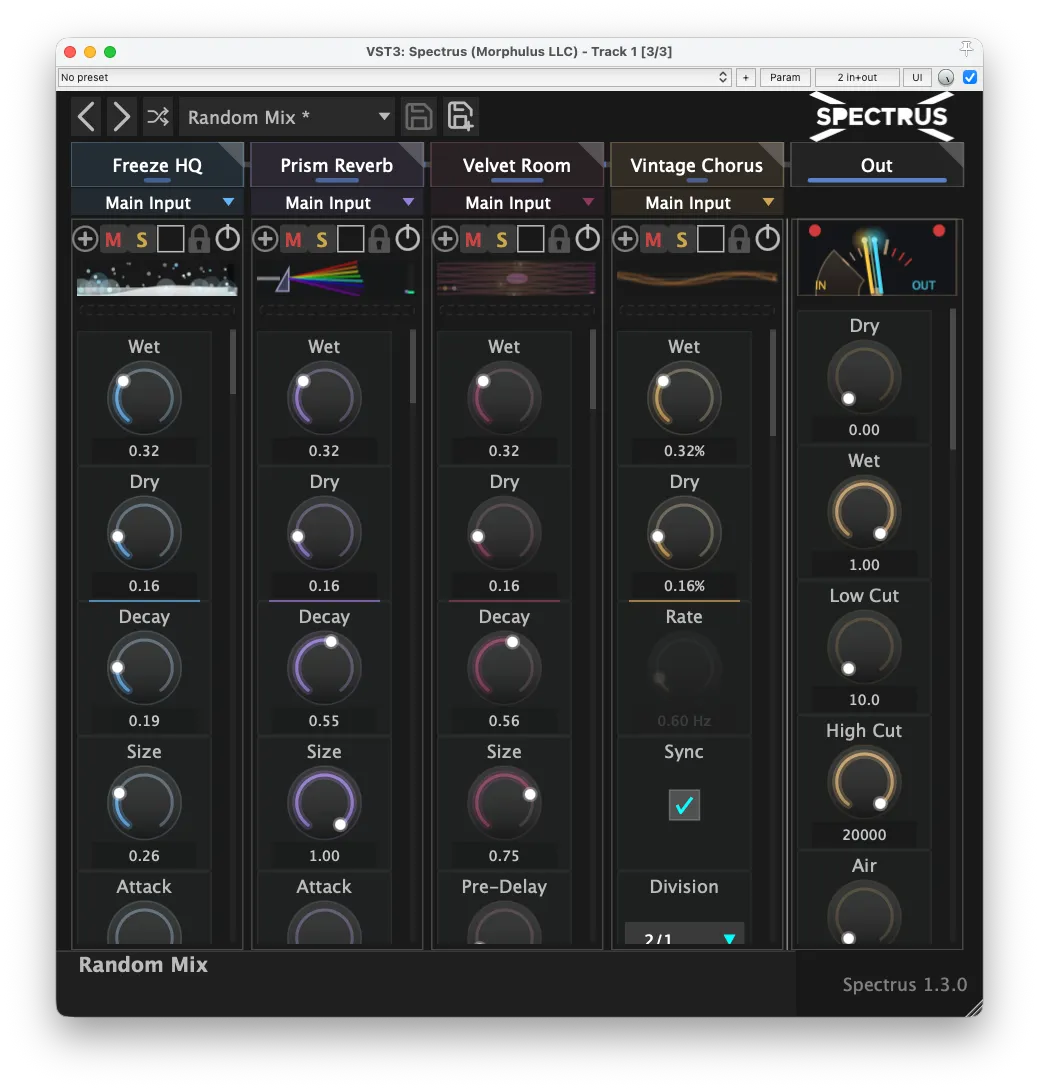This screenshot has height=1091, width=1039.
Task: Lock the Velvet Room module
Action: click(559, 239)
